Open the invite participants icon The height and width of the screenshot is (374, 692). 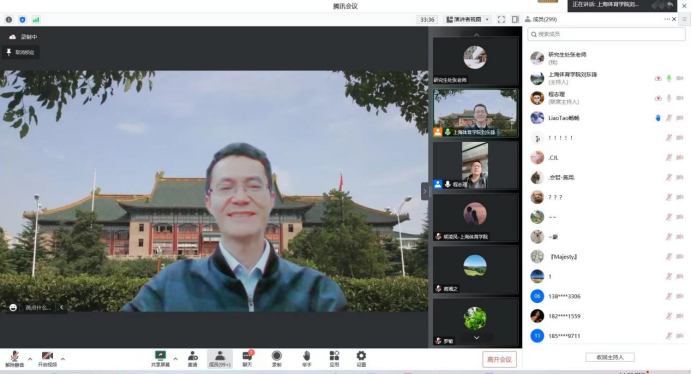pos(193,359)
